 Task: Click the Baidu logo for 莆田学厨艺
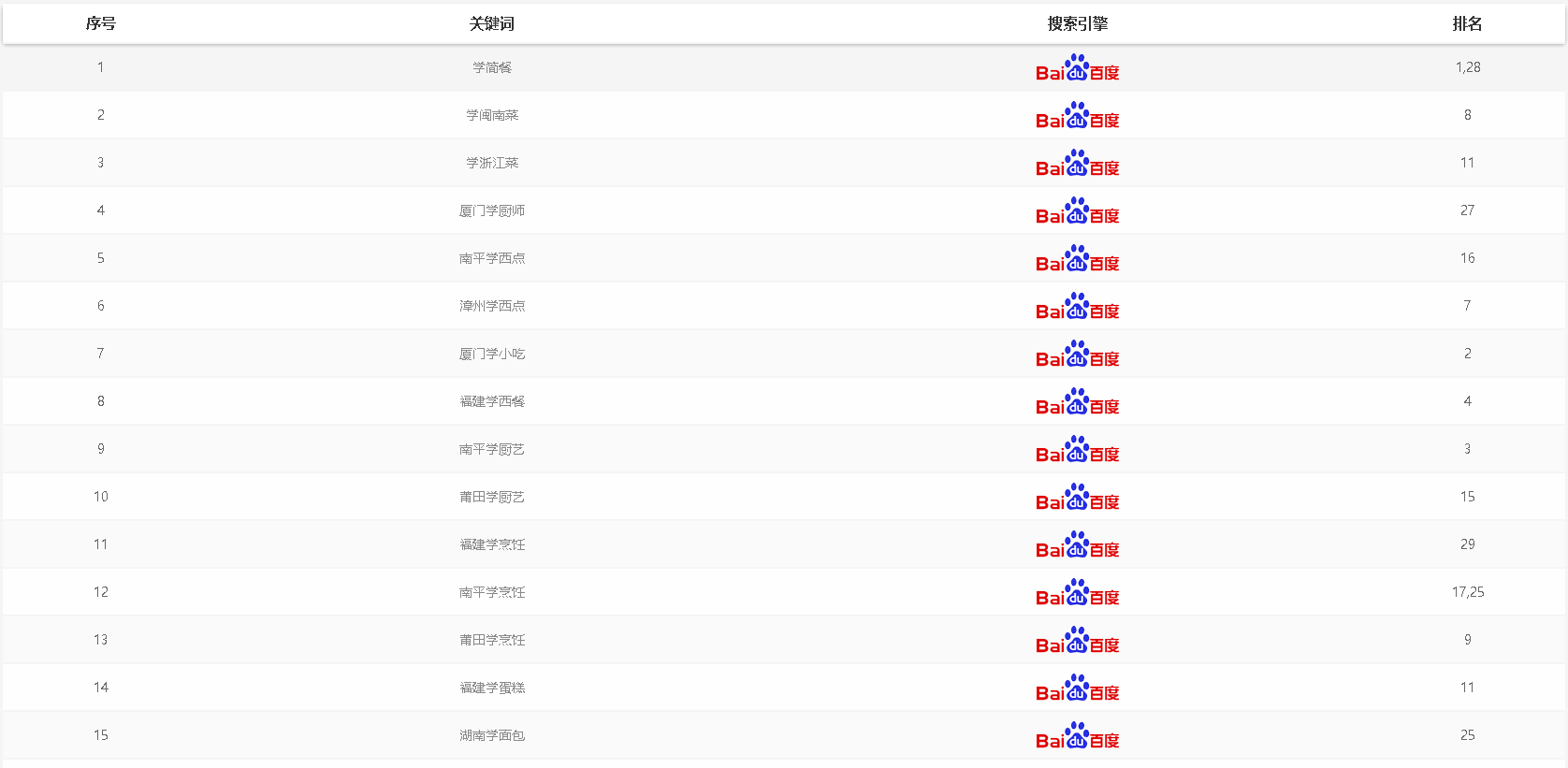click(x=1077, y=497)
